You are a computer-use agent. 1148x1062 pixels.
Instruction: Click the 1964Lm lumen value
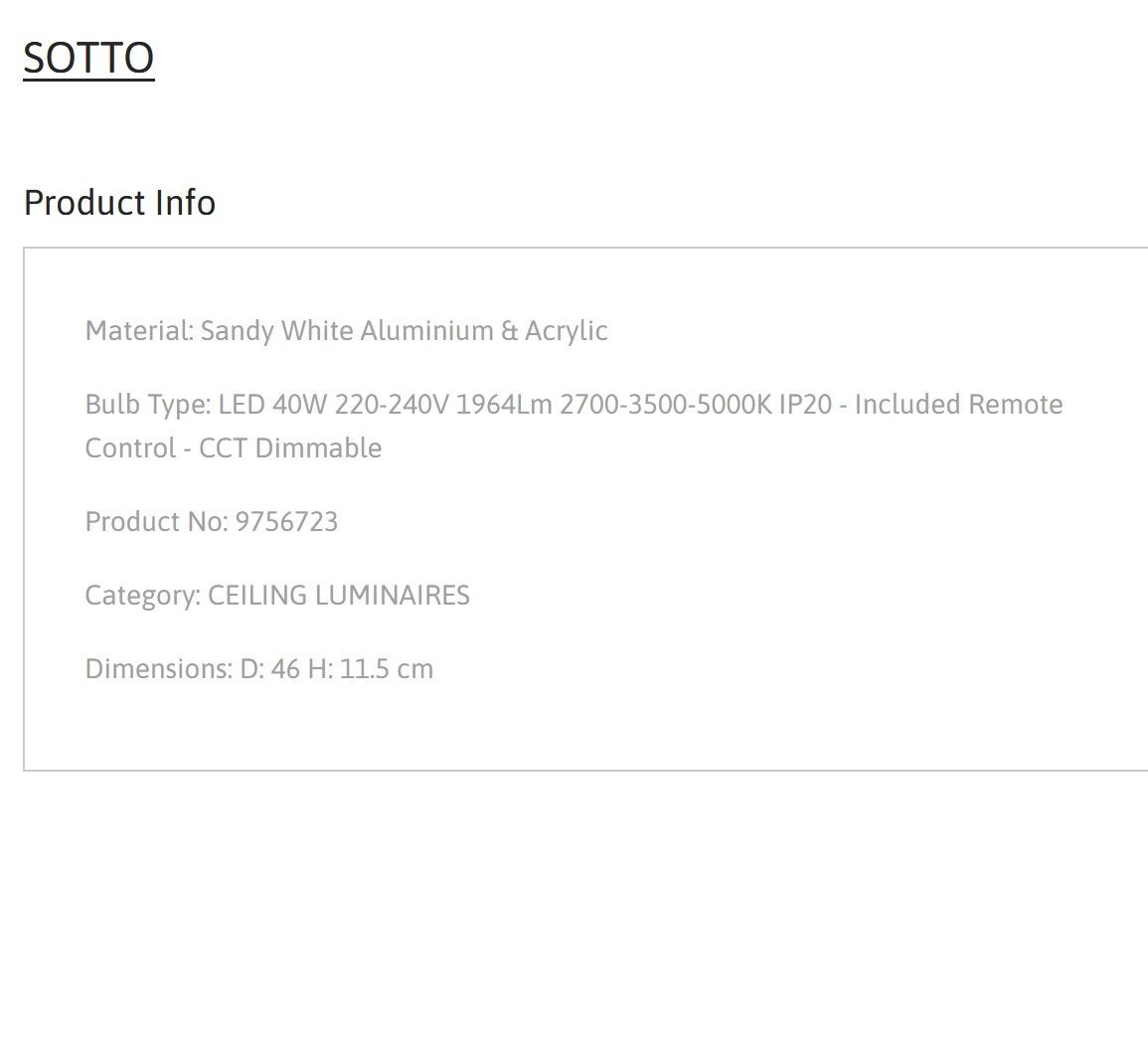(504, 405)
